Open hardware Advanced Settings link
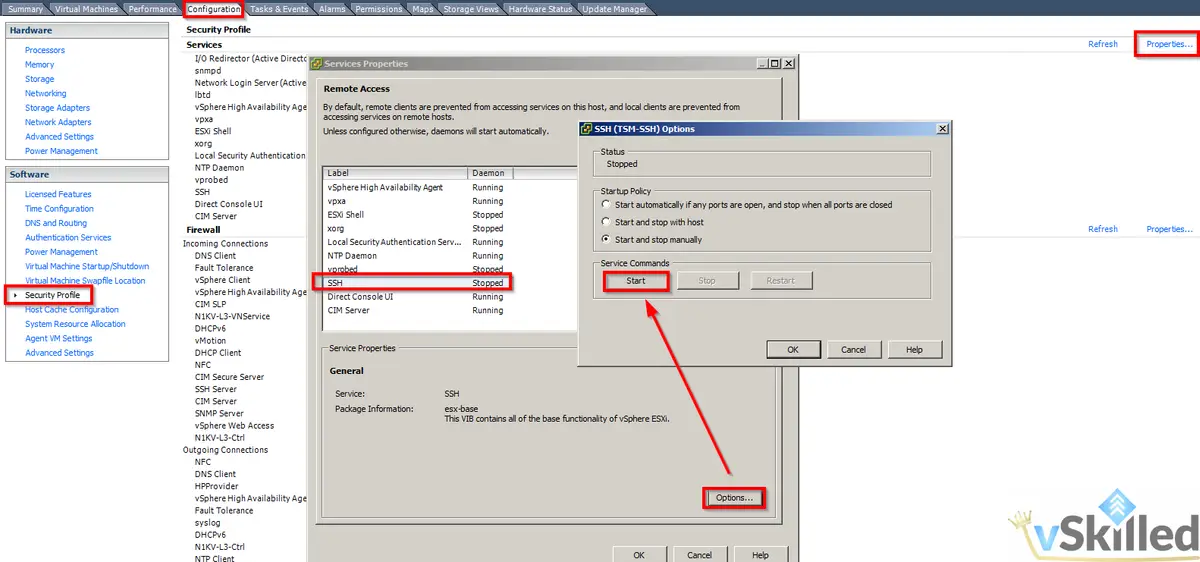Image resolution: width=1200 pixels, height=562 pixels. (60, 137)
